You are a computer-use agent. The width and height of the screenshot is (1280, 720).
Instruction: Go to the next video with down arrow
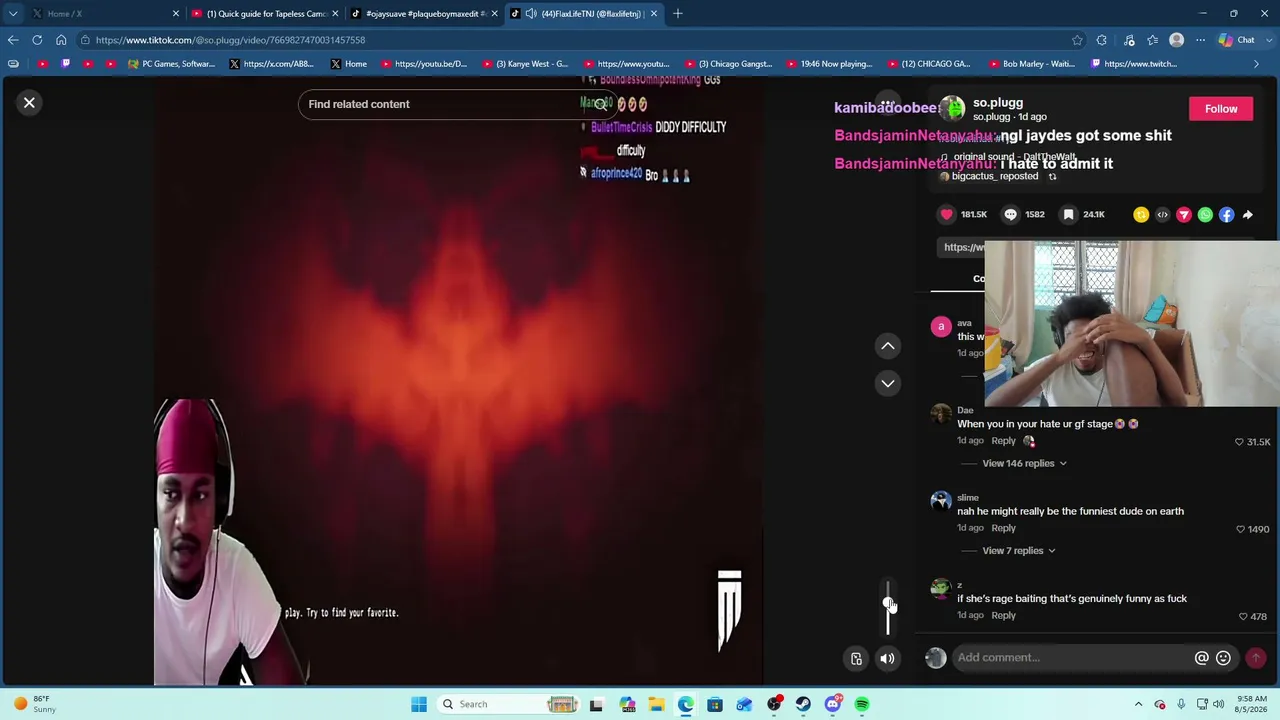[x=887, y=383]
